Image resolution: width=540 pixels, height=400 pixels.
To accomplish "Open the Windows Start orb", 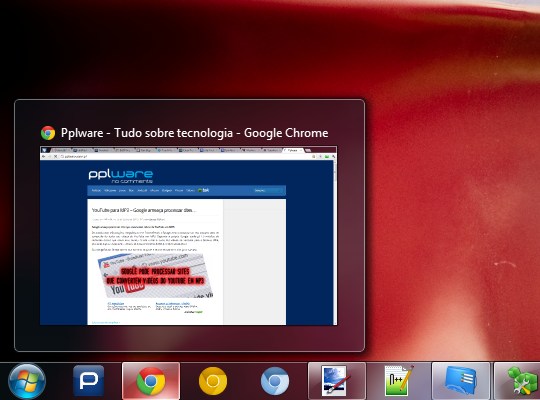I will (27, 381).
